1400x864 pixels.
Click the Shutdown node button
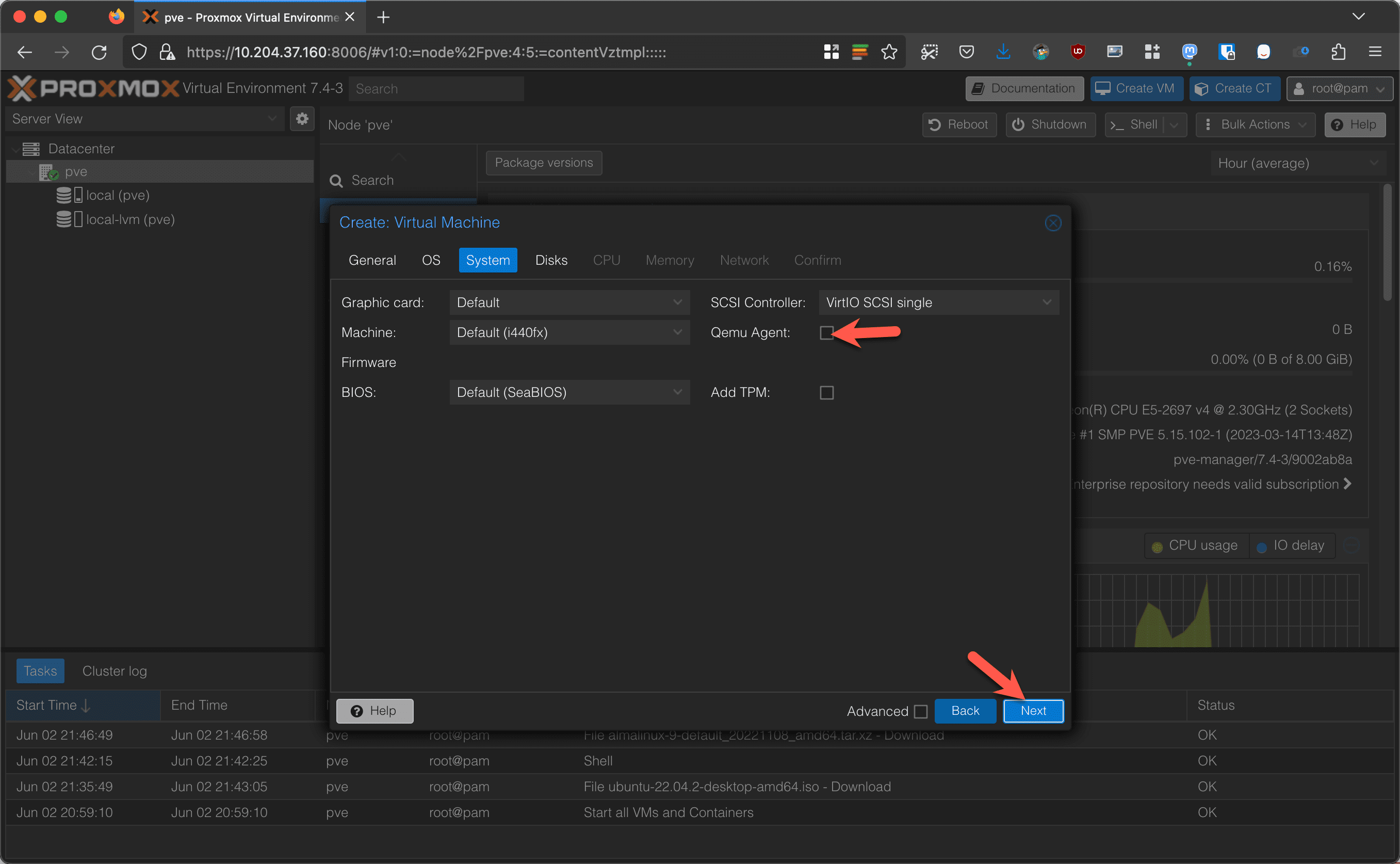click(1051, 124)
